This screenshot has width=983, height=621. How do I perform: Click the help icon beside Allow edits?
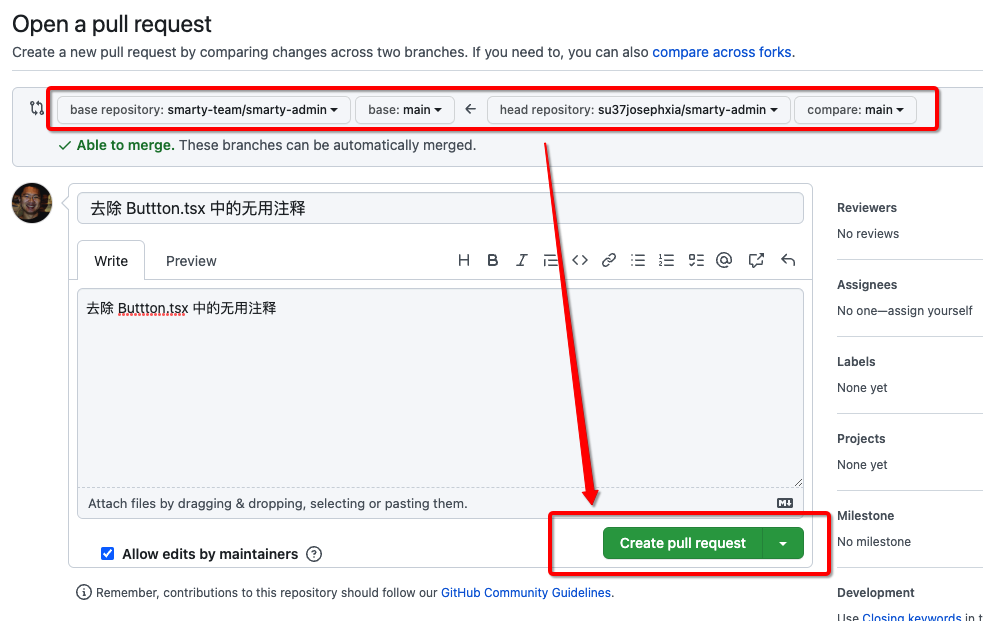[x=314, y=554]
